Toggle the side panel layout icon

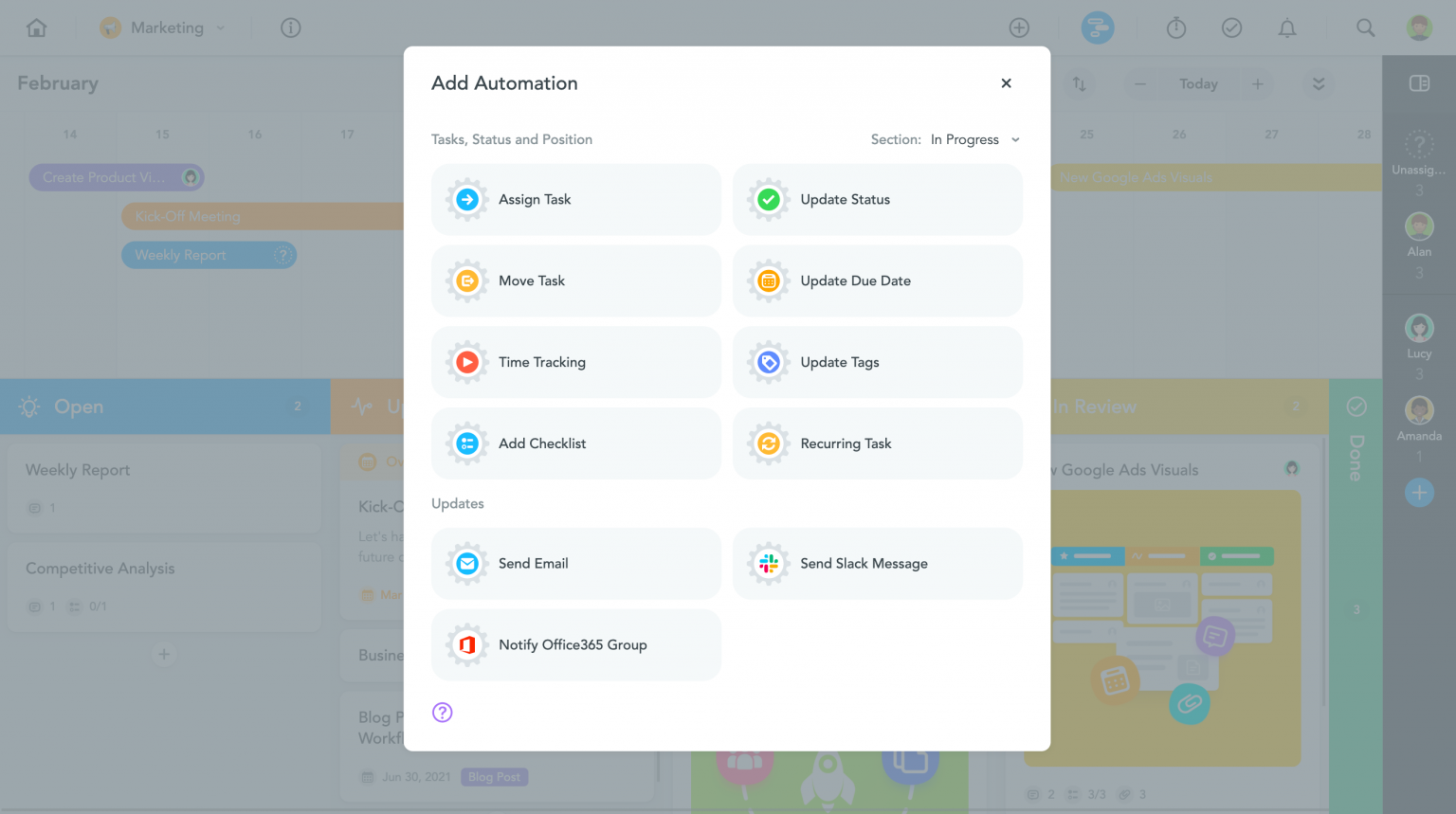(1419, 83)
